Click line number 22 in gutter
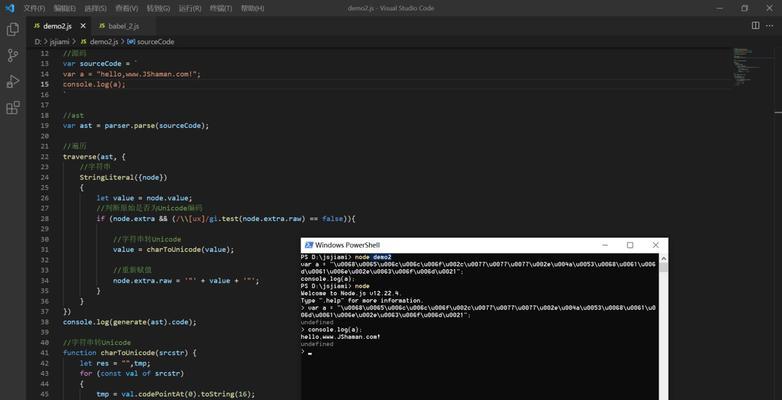The height and width of the screenshot is (400, 782). (x=45, y=157)
